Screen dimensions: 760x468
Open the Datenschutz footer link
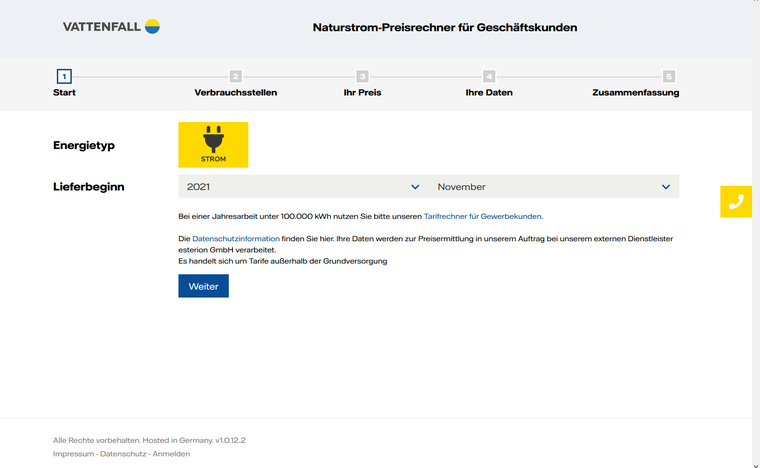(123, 454)
